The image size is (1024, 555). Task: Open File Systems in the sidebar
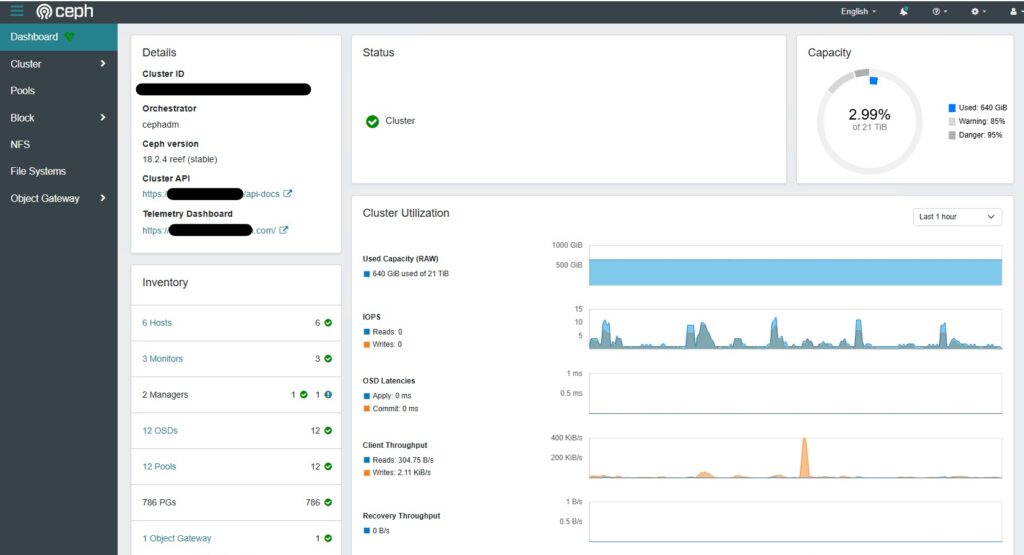pyautogui.click(x=38, y=172)
